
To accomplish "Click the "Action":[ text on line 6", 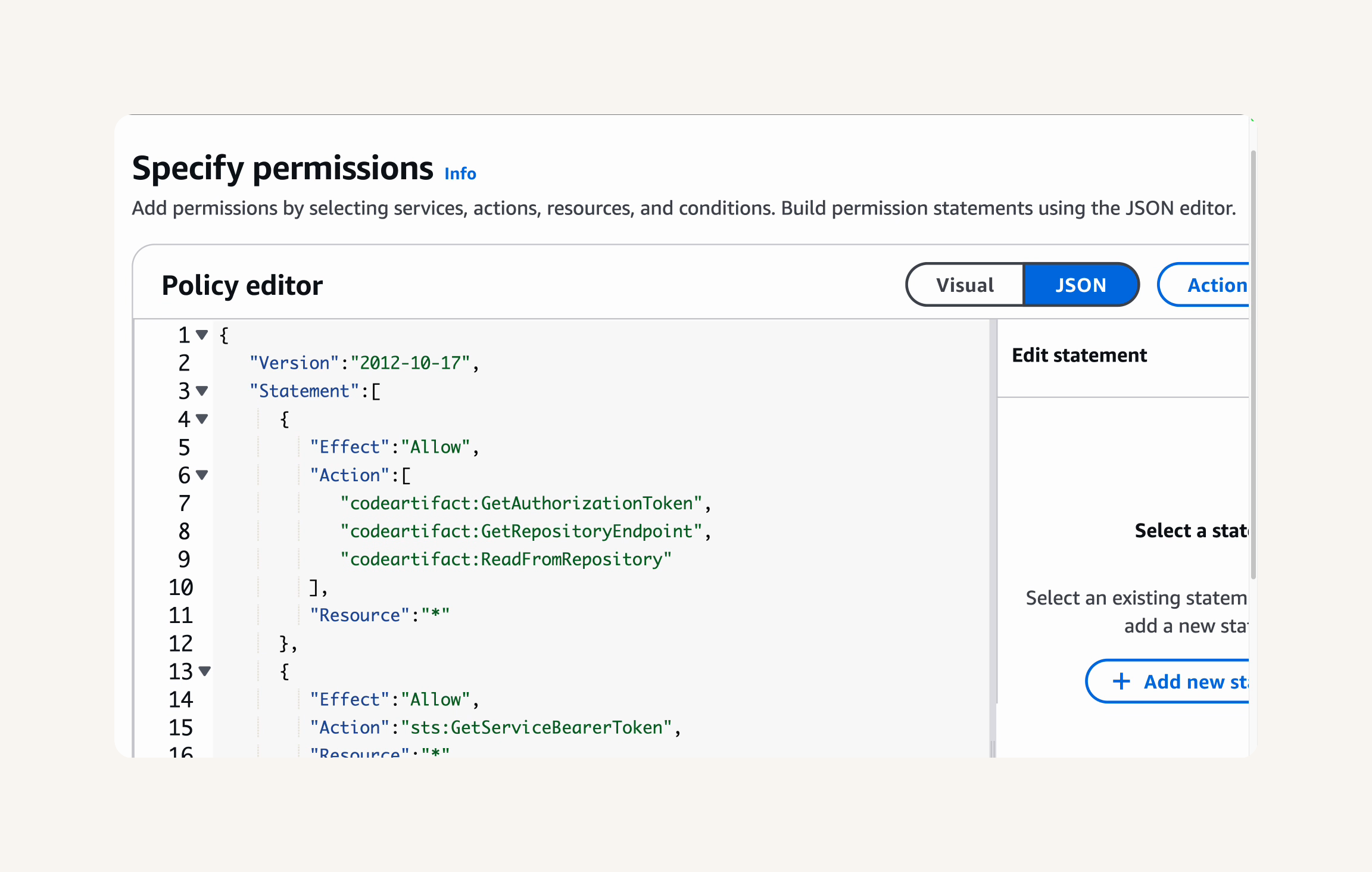I will (x=360, y=475).
